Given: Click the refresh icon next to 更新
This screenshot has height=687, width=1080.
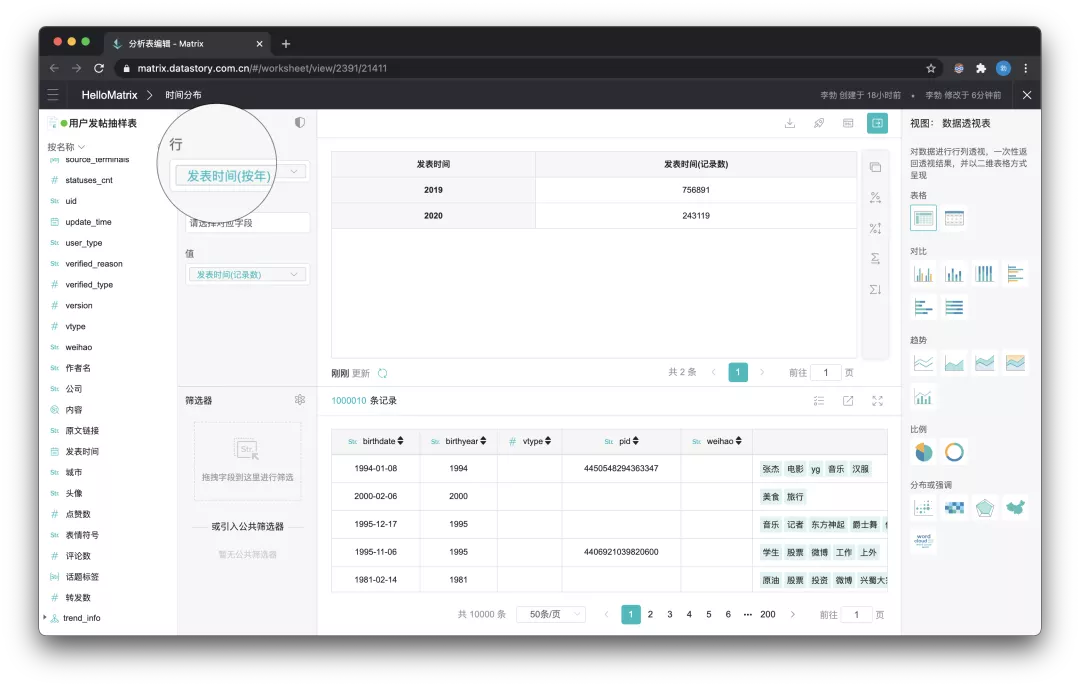Looking at the screenshot, I should coord(382,373).
